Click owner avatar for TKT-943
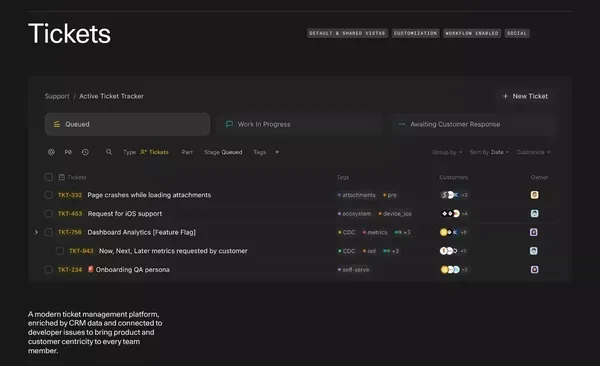The image size is (600, 366). point(534,251)
